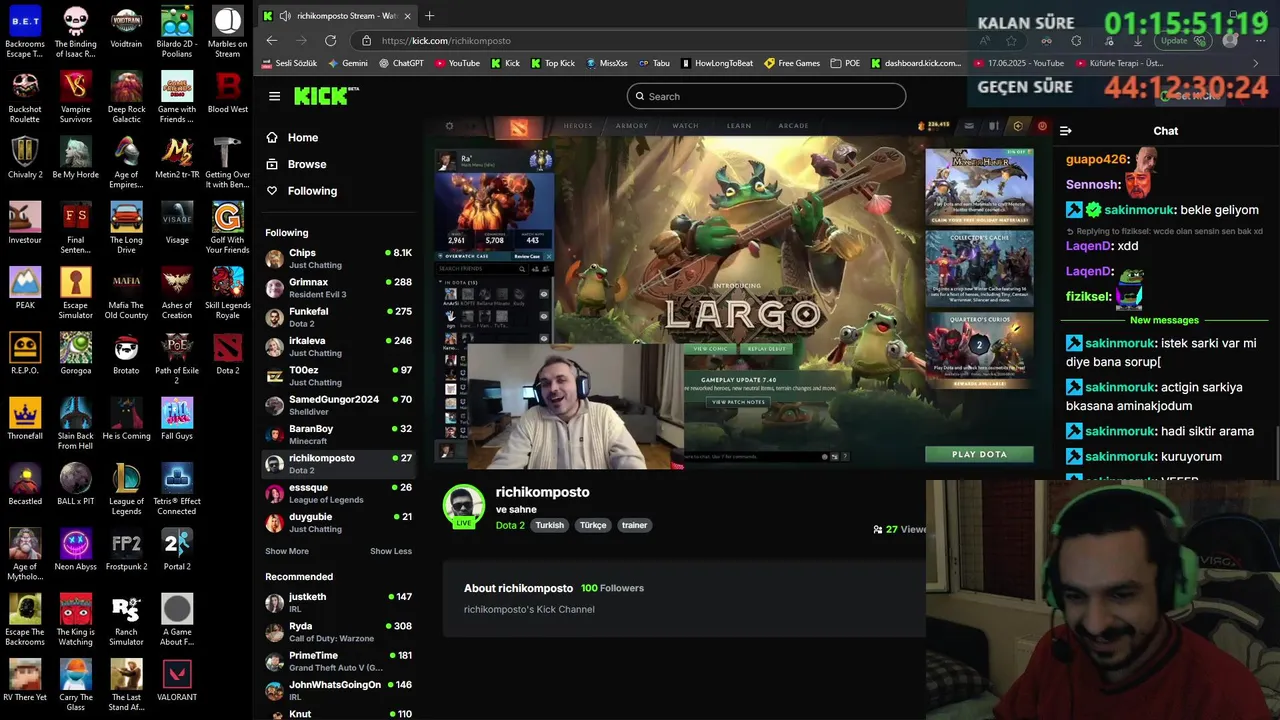Open recommended channel JohnWhatsGoingOn
Viewport: 1280px width, 720px height.
point(338,690)
